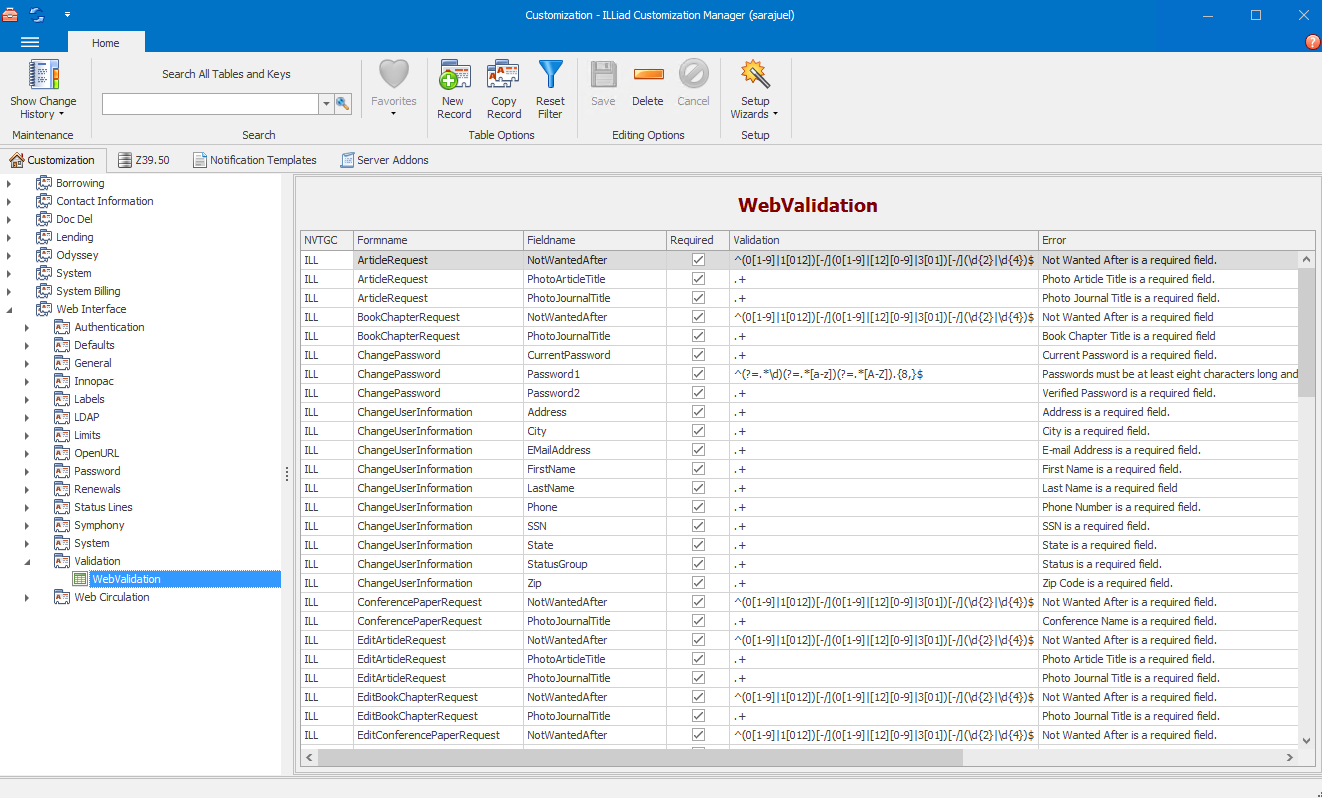Reset the active filter
This screenshot has width=1322, height=798.
(550, 85)
